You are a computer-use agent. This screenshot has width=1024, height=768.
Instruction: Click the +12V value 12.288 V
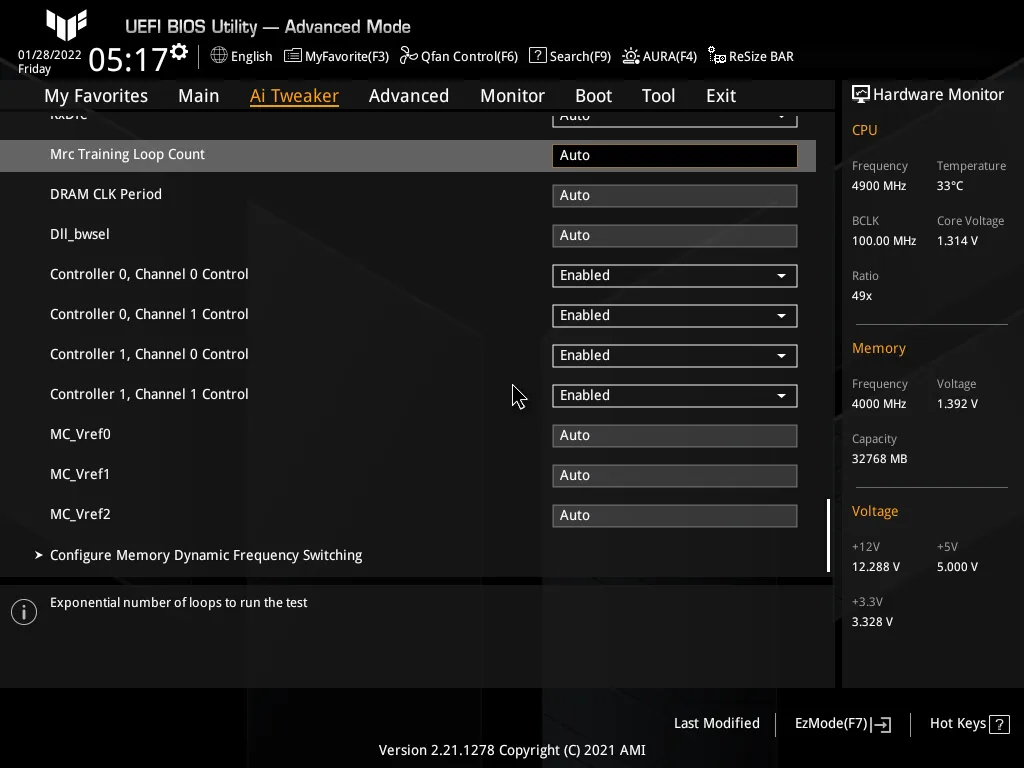pyautogui.click(x=876, y=567)
